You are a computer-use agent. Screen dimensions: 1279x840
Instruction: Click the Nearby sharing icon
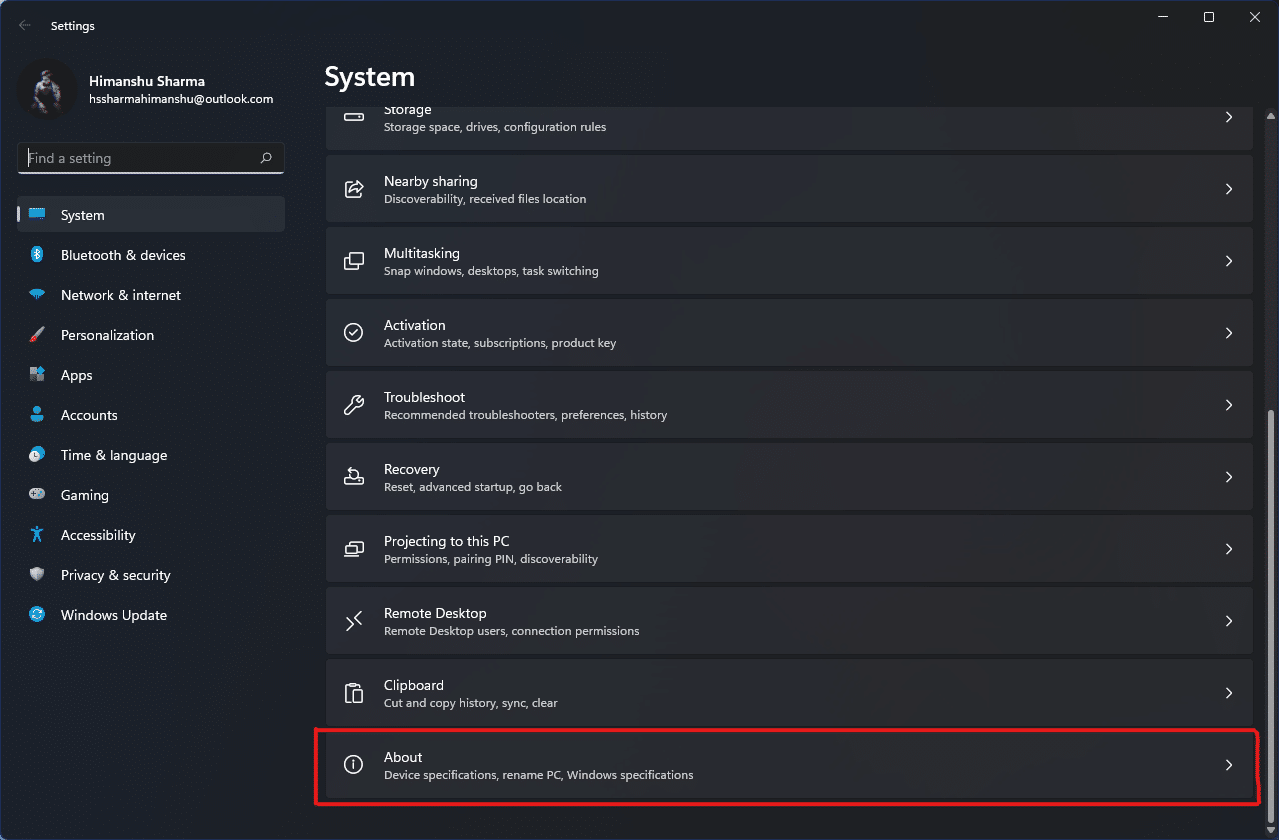coord(354,189)
